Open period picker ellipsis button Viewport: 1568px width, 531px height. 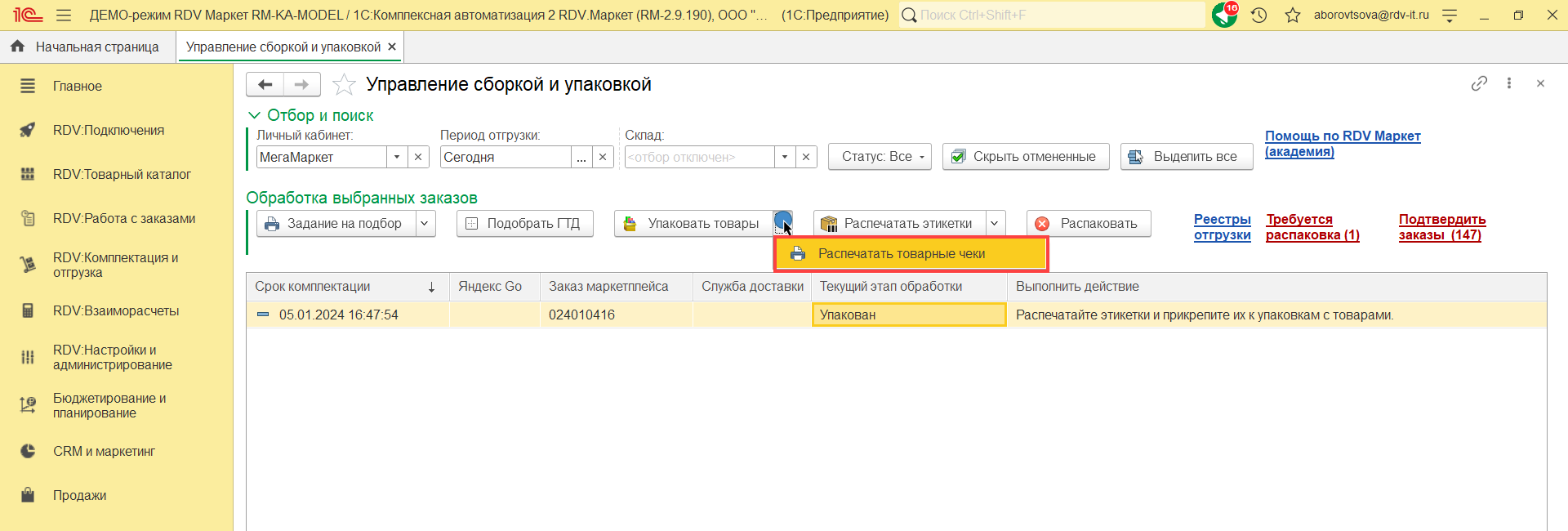pos(581,157)
